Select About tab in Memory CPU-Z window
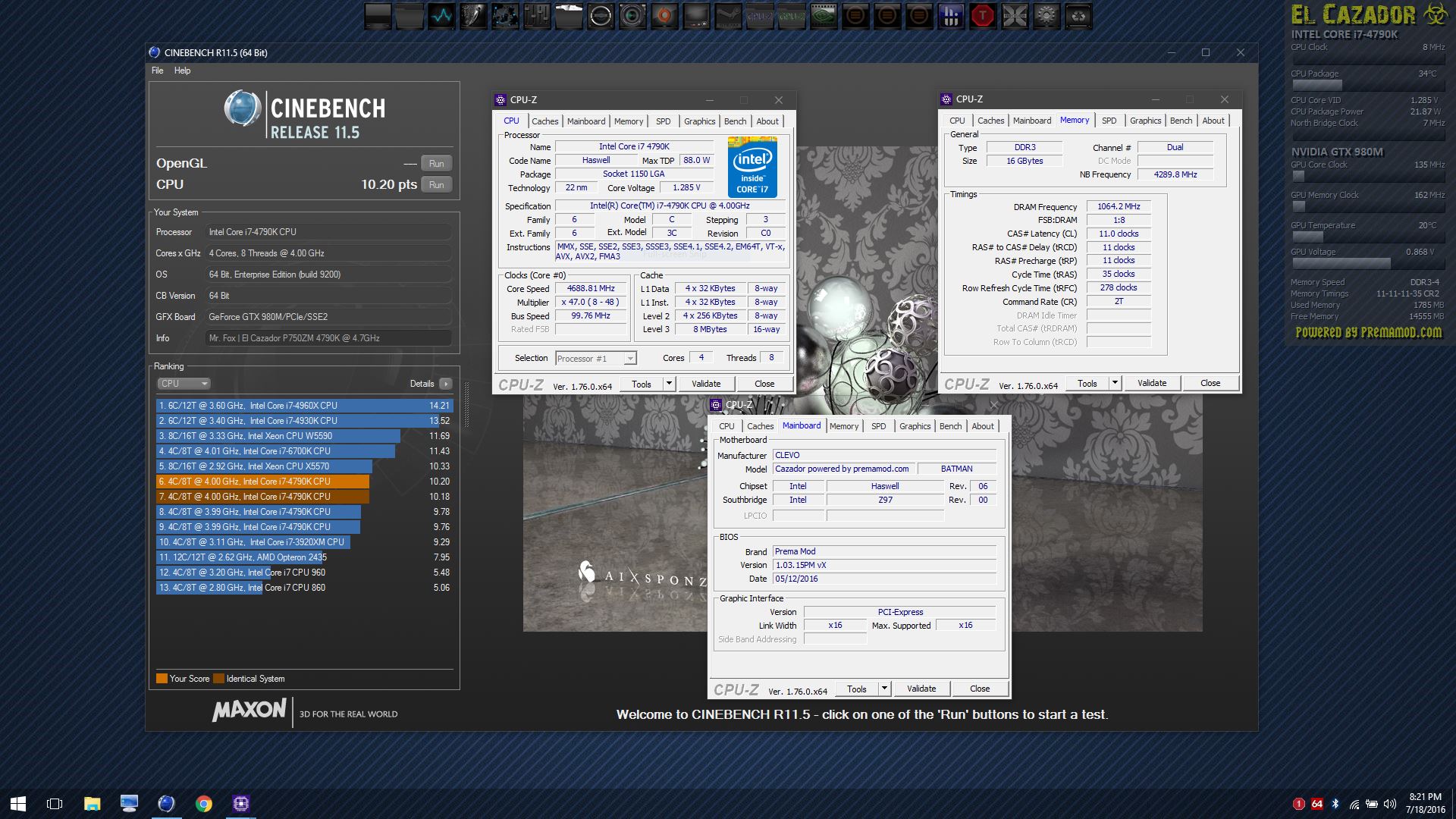Screen dimensions: 1456x819 1213,121
